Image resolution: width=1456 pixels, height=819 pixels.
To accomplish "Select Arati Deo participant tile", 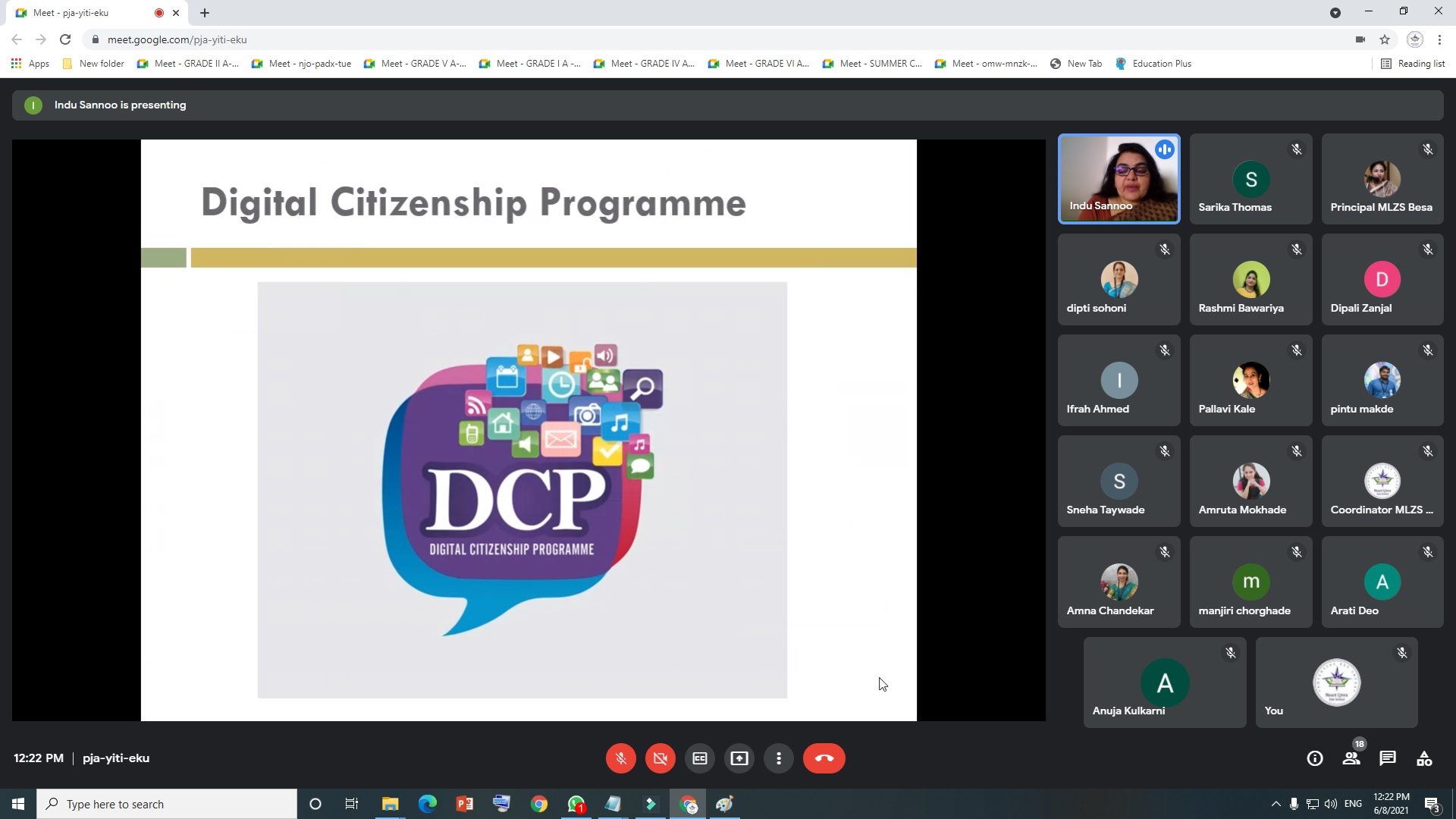I will point(1382,582).
